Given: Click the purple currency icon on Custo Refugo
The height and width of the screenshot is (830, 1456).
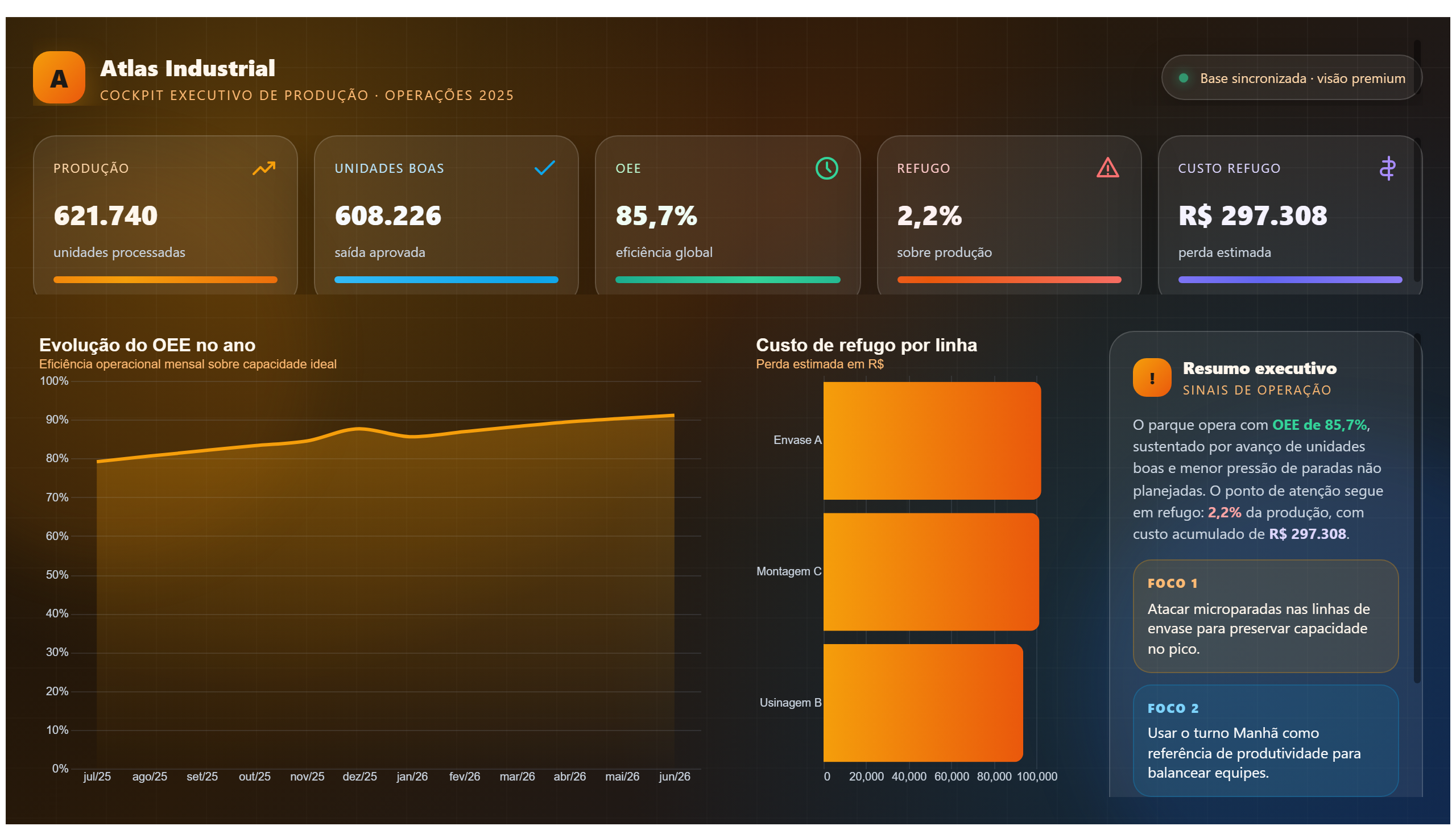Looking at the screenshot, I should [1388, 168].
